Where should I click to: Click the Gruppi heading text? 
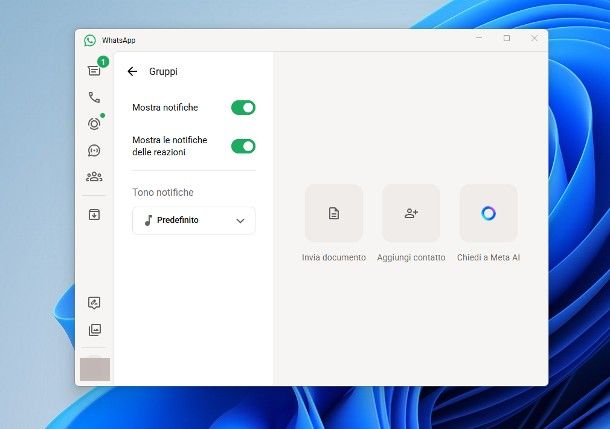click(x=163, y=72)
